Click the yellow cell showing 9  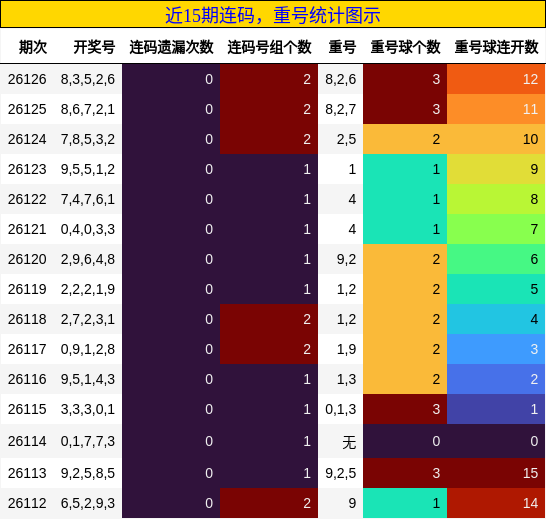[x=496, y=169]
